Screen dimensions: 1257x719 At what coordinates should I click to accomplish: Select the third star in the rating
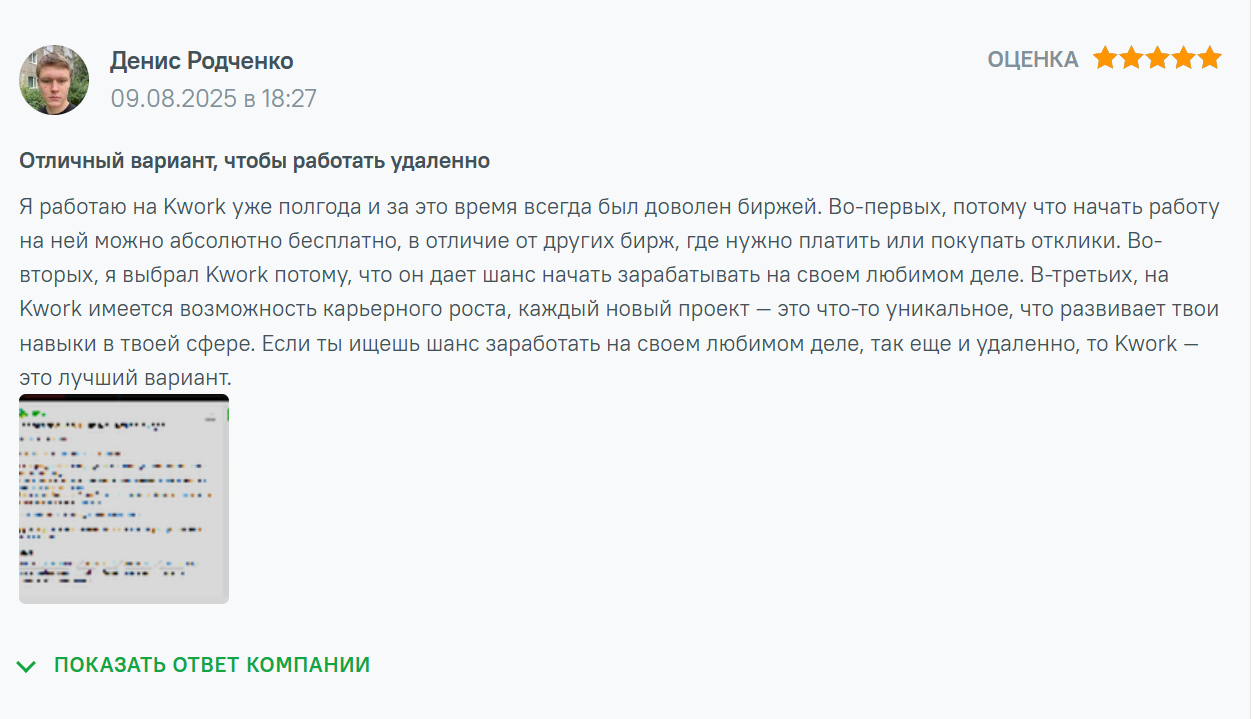click(1157, 58)
